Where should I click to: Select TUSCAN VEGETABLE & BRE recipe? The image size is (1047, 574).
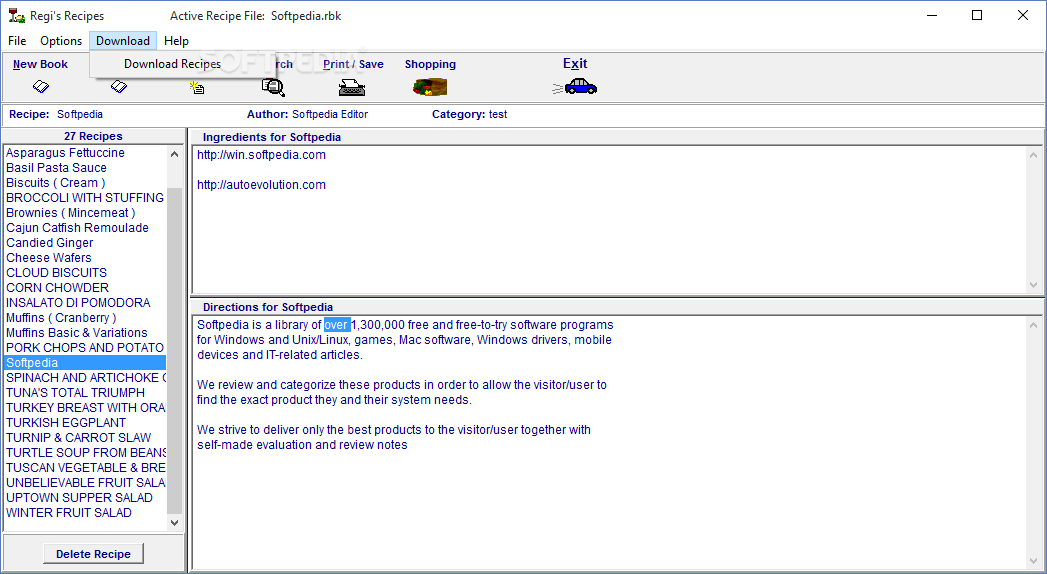[85, 468]
